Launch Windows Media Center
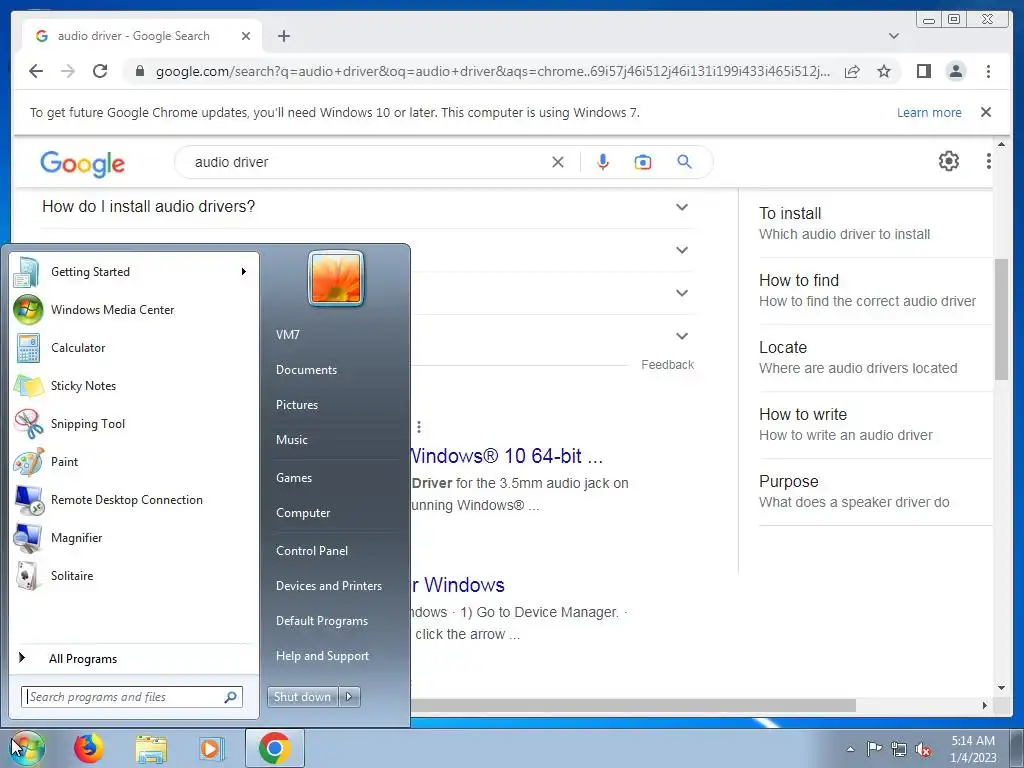 (x=134, y=310)
